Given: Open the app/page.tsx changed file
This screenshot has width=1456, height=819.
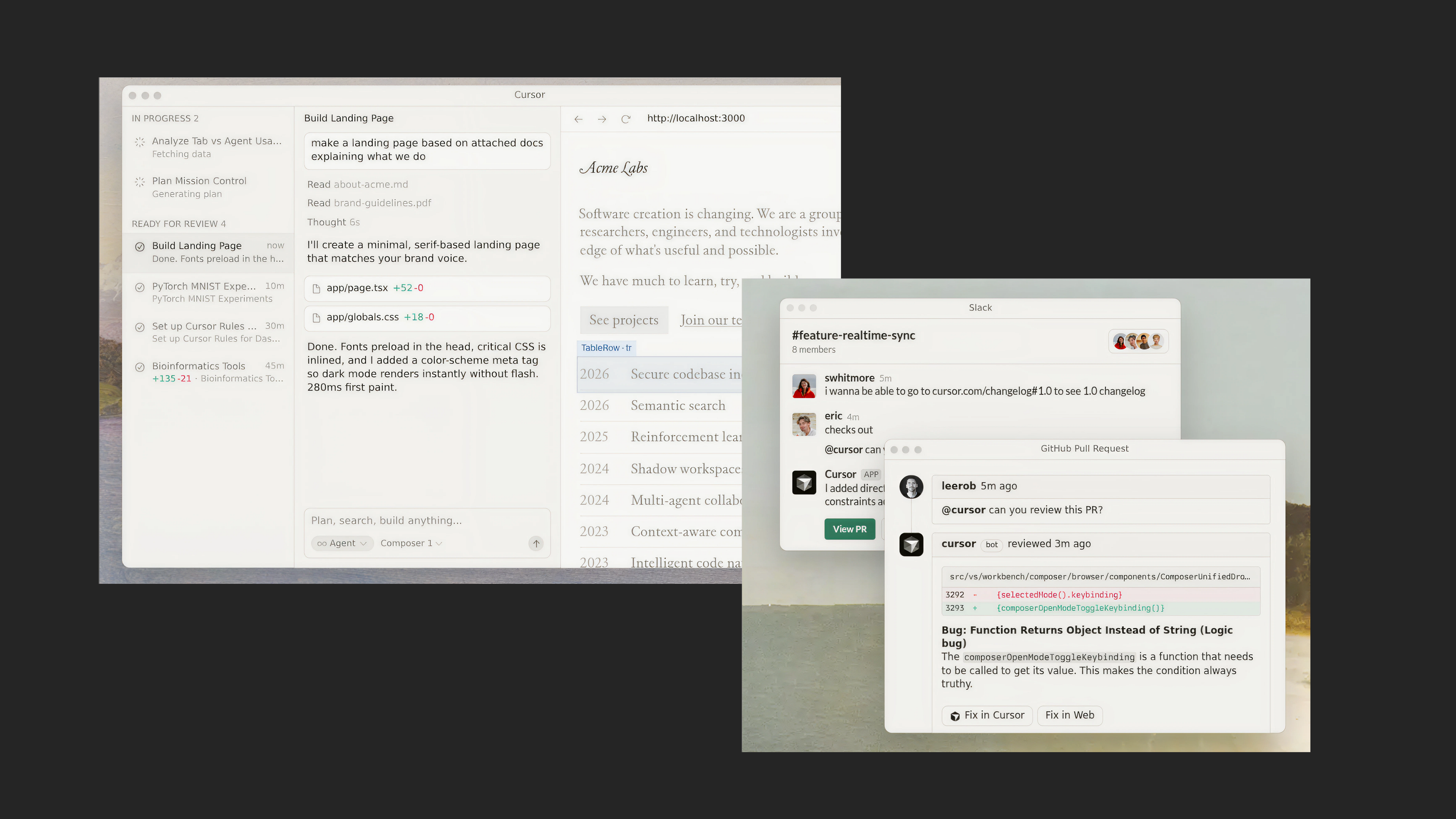Looking at the screenshot, I should [427, 288].
